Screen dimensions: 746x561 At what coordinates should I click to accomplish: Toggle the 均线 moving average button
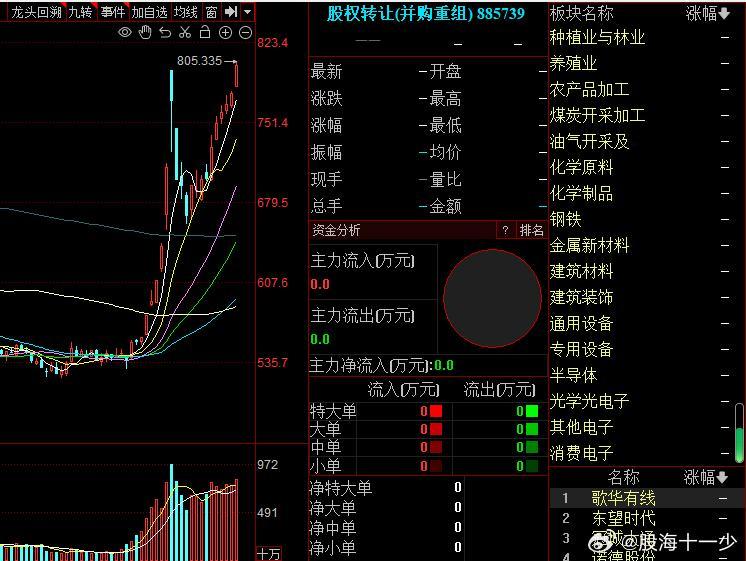[186, 12]
